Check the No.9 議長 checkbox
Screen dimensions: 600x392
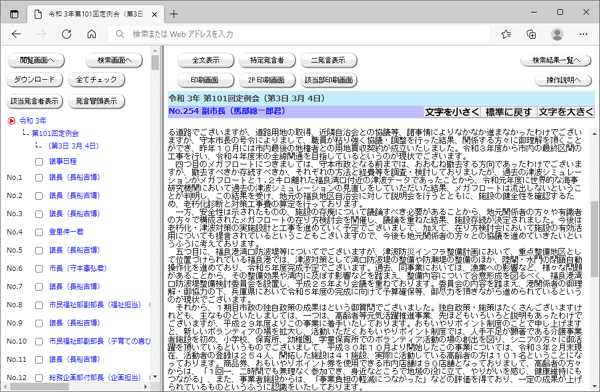point(39,323)
